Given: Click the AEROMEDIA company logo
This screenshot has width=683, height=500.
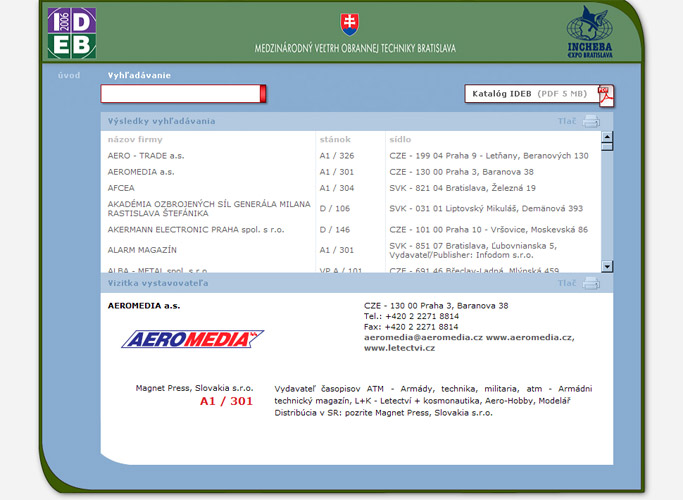Looking at the screenshot, I should click(x=193, y=339).
